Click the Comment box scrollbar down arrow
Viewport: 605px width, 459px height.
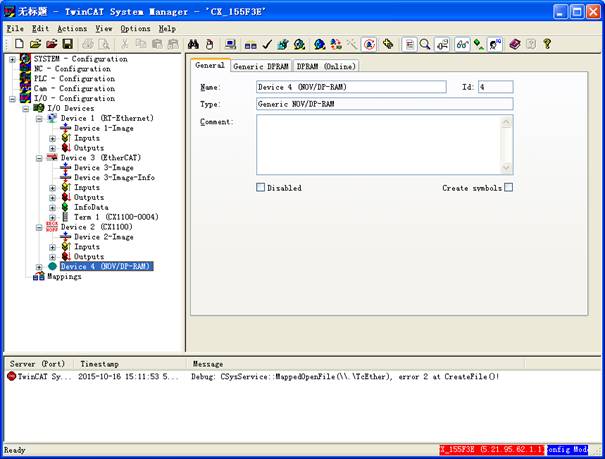[x=507, y=168]
